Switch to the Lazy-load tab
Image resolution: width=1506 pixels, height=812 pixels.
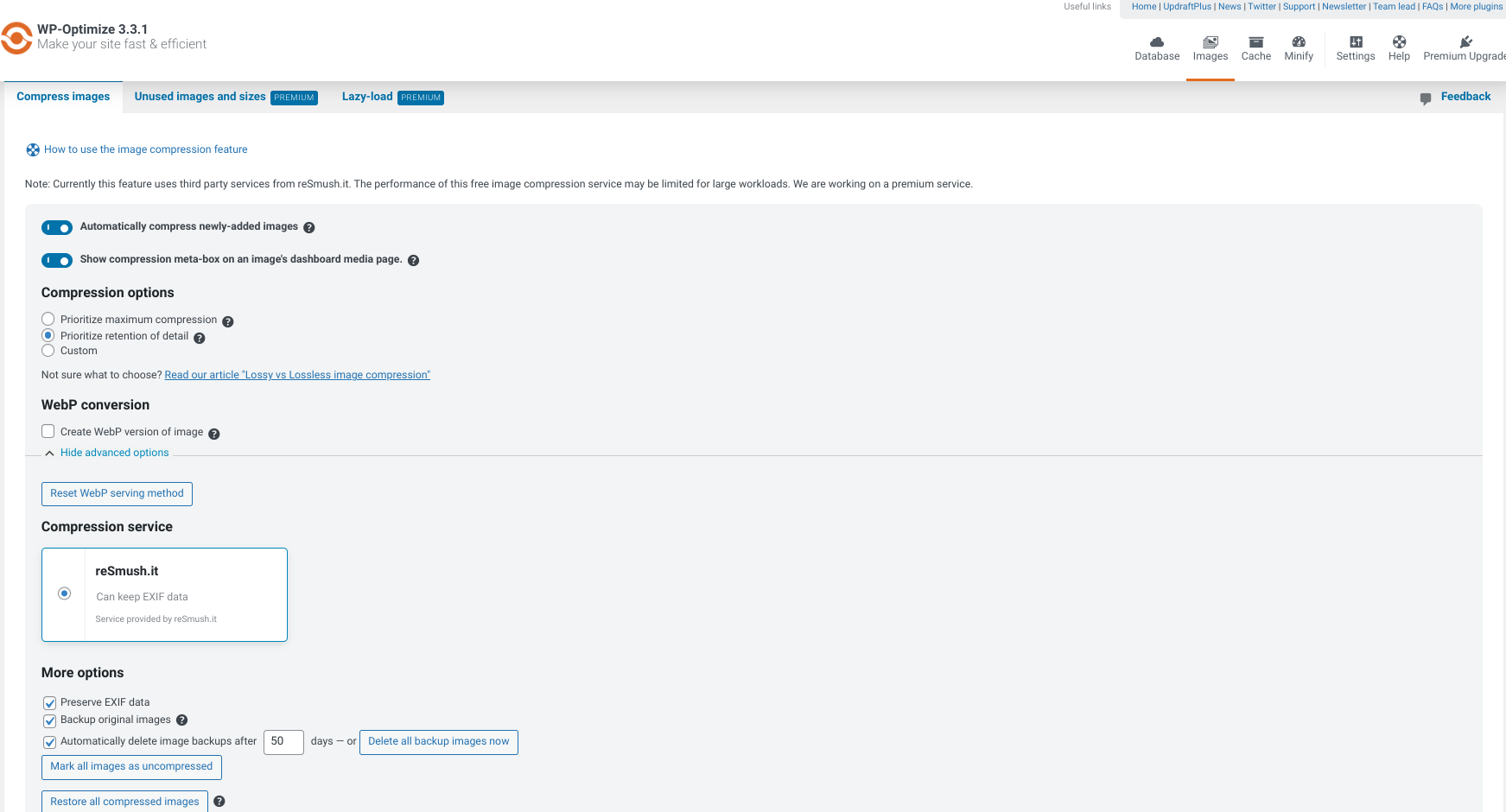(367, 97)
